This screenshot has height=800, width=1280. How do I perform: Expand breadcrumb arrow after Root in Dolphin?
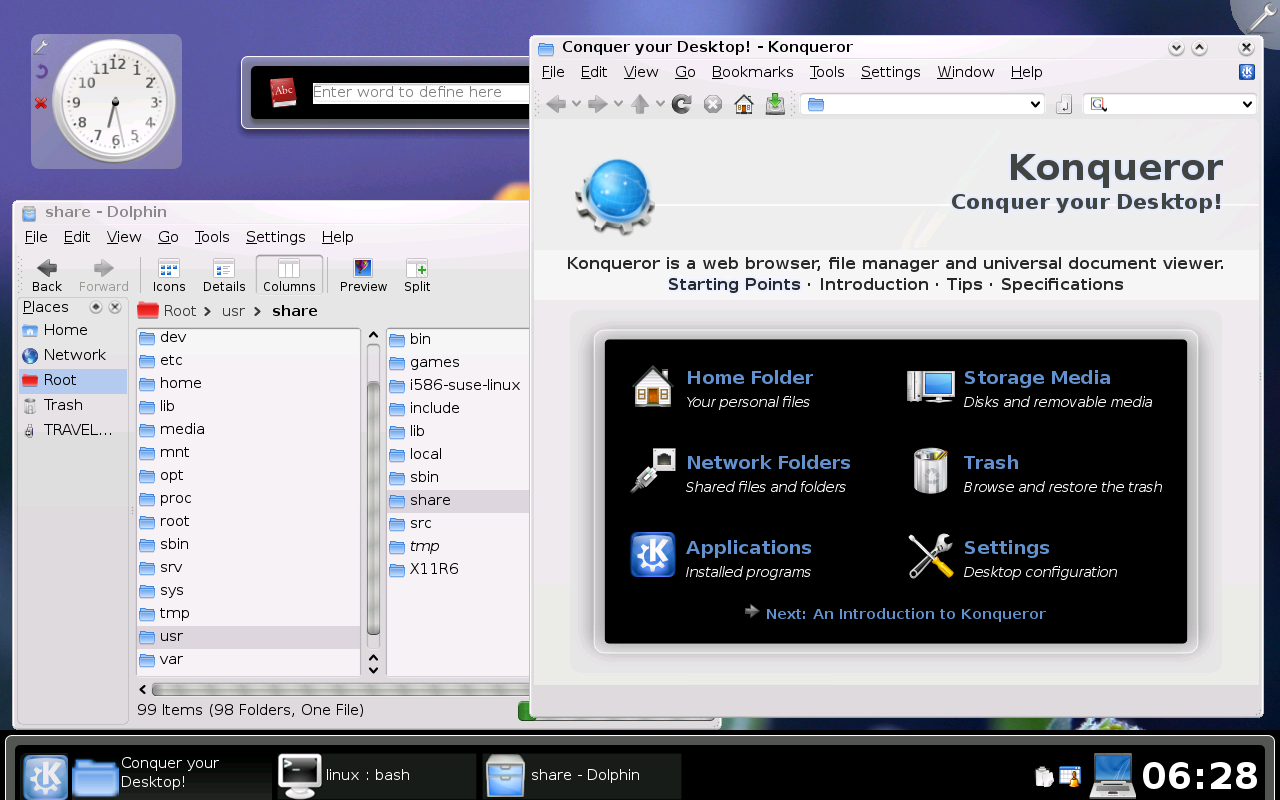pyautogui.click(x=209, y=311)
